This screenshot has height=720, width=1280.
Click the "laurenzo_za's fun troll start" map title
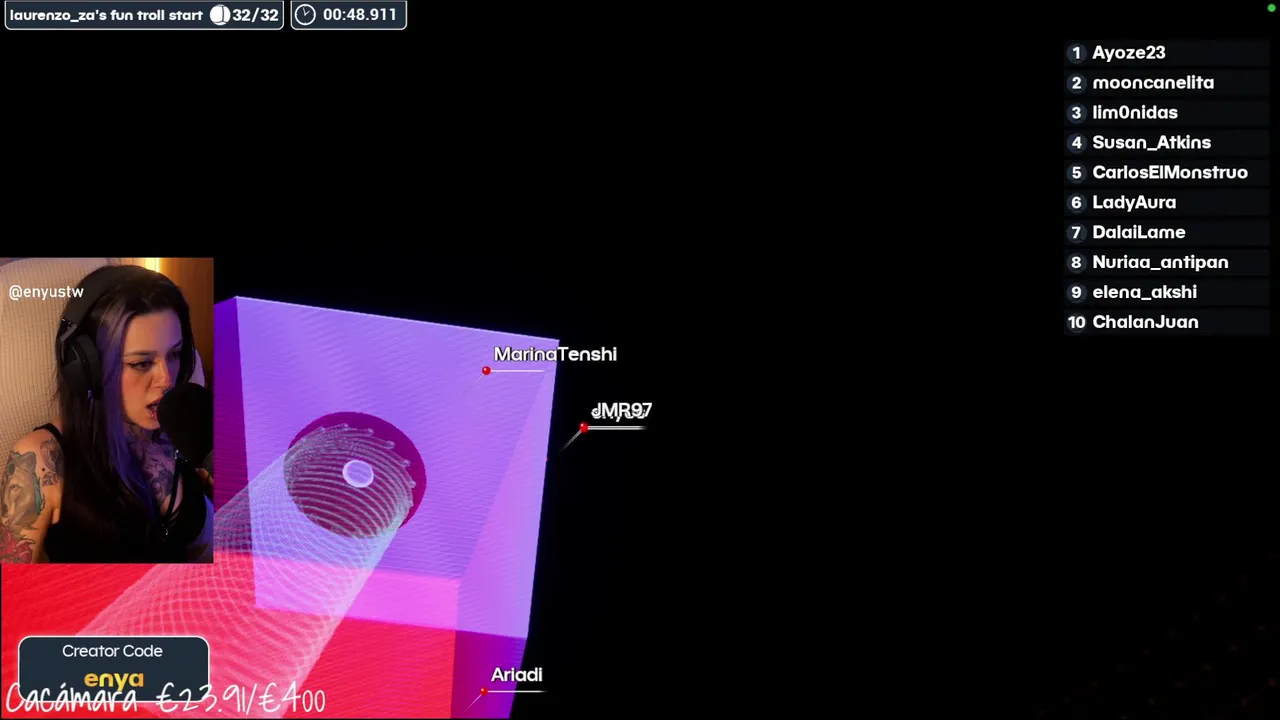pos(106,15)
